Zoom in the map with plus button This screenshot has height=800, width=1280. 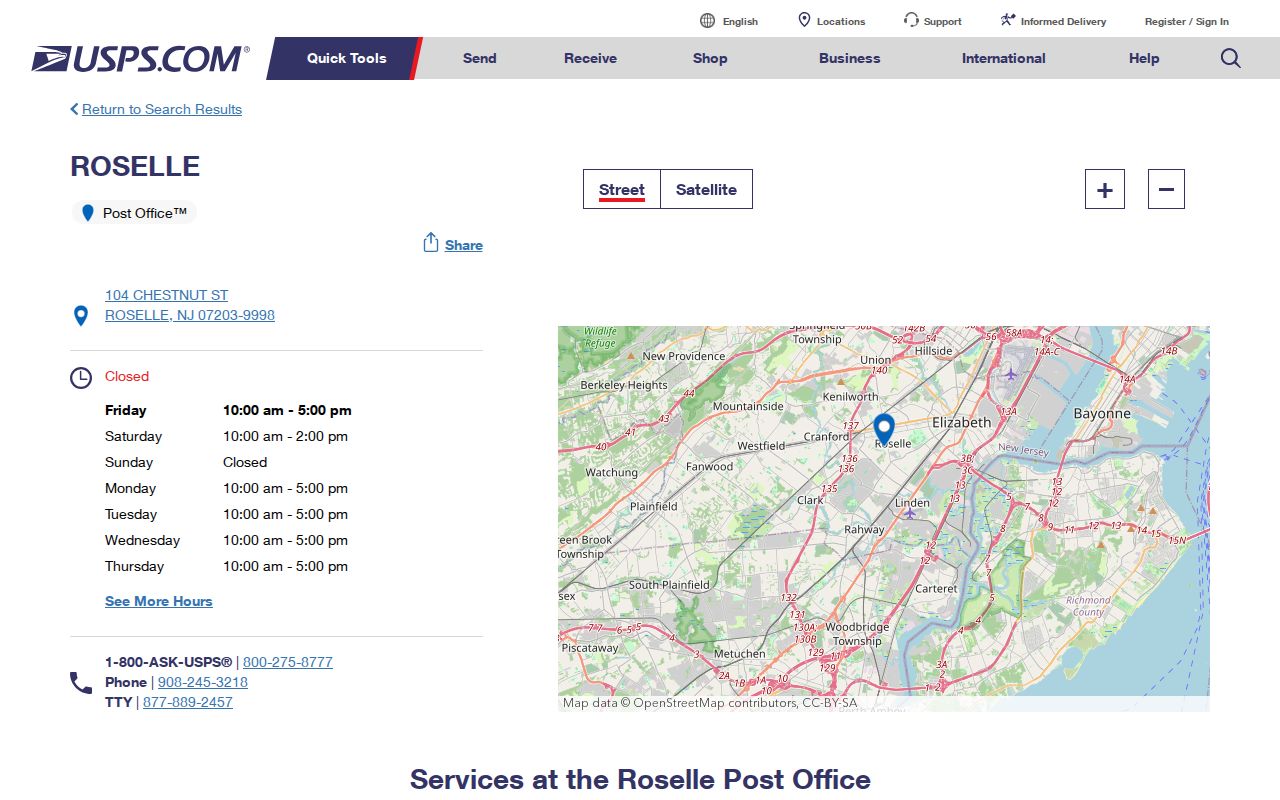click(1105, 189)
